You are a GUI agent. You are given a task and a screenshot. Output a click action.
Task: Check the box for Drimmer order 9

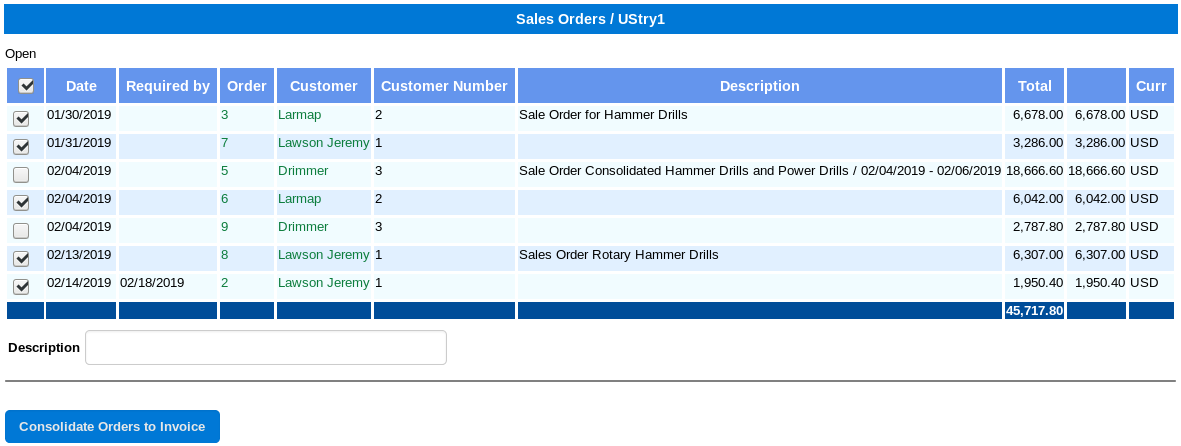pyautogui.click(x=22, y=231)
